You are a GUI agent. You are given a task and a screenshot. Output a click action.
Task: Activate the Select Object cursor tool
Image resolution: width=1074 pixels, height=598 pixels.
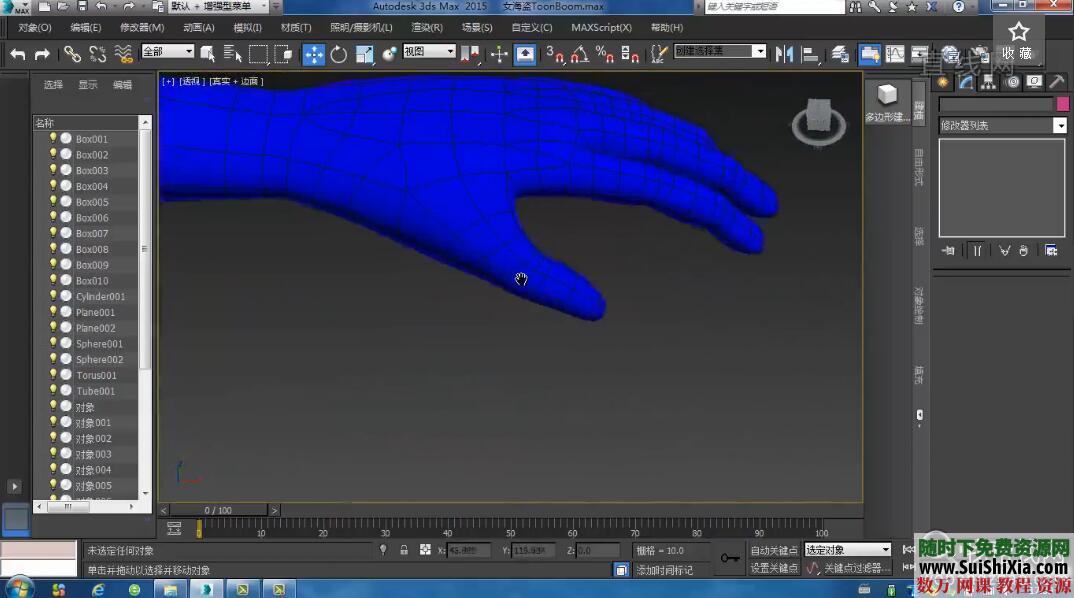pos(208,54)
